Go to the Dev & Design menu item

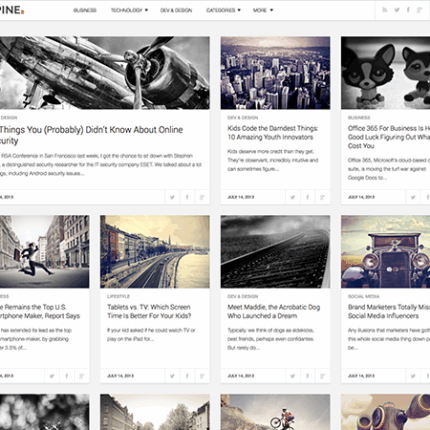[x=176, y=10]
